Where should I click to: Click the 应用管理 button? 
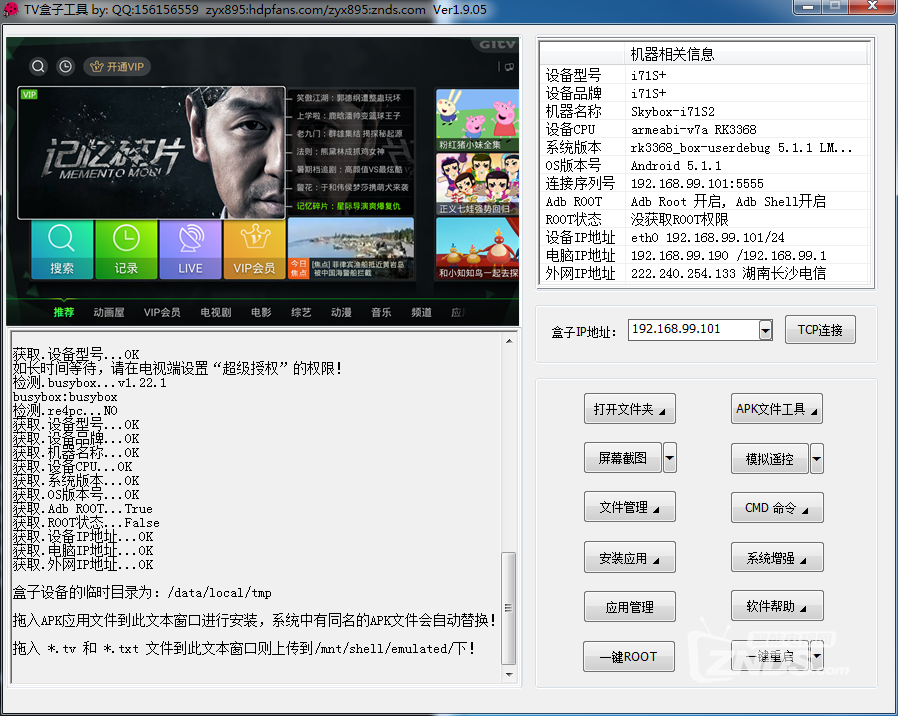coord(628,607)
